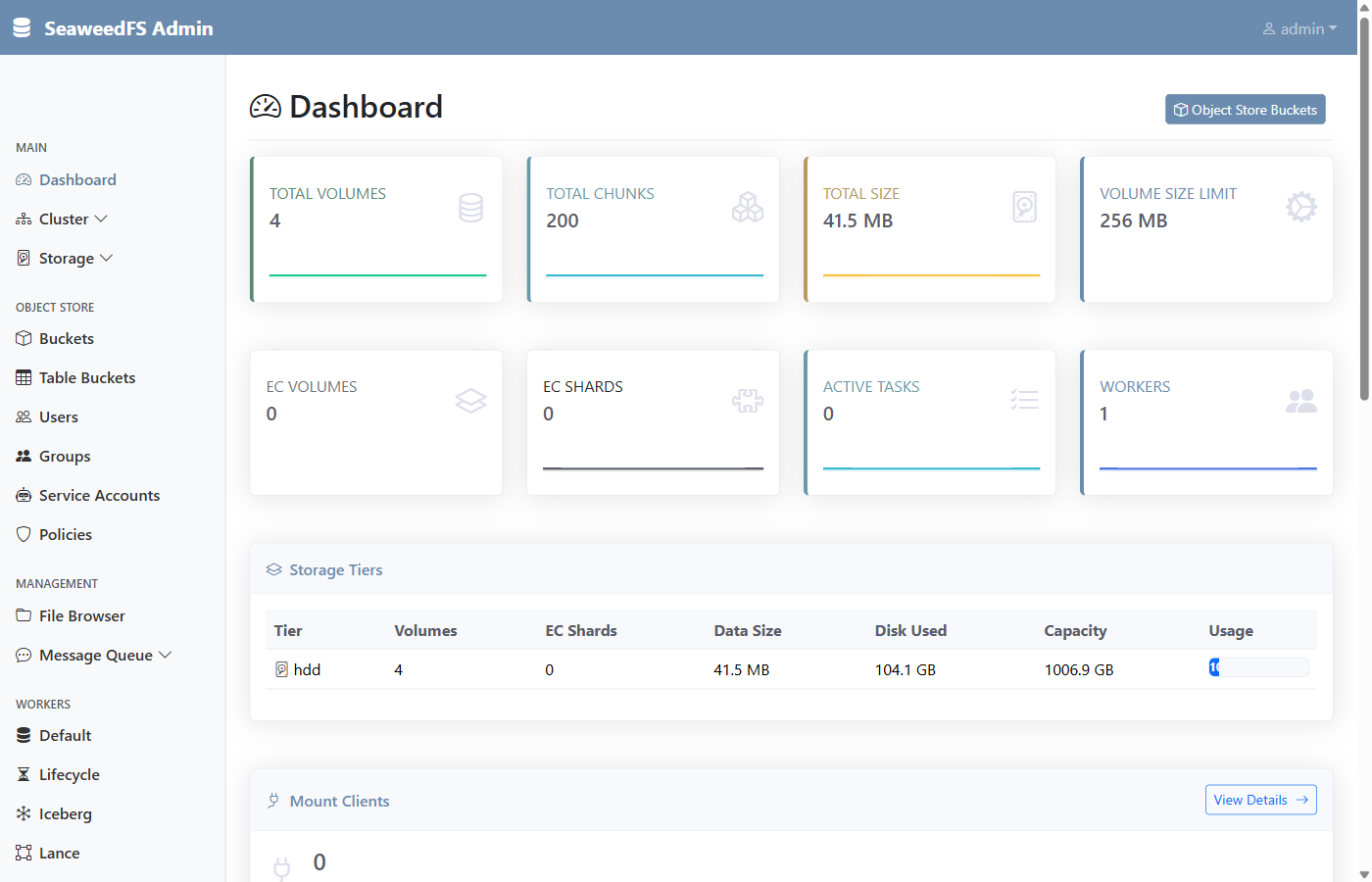Open the Dashboard sidebar item
Viewport: 1372px width, 882px height.
tap(113, 180)
